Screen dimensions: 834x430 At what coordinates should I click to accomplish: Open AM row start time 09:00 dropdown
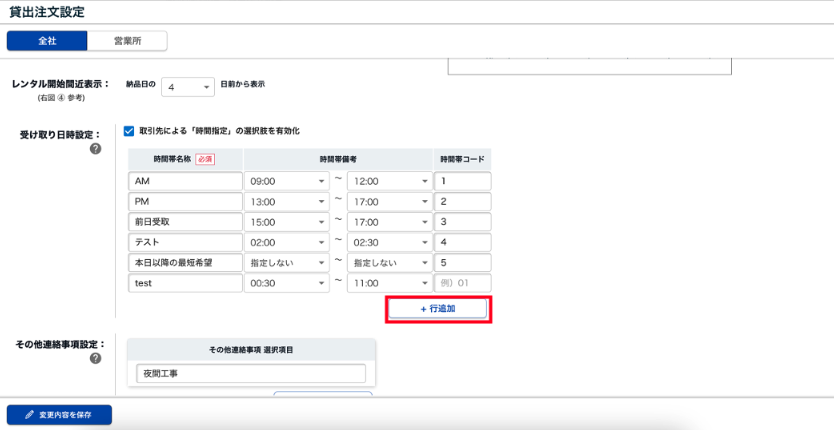[287, 181]
